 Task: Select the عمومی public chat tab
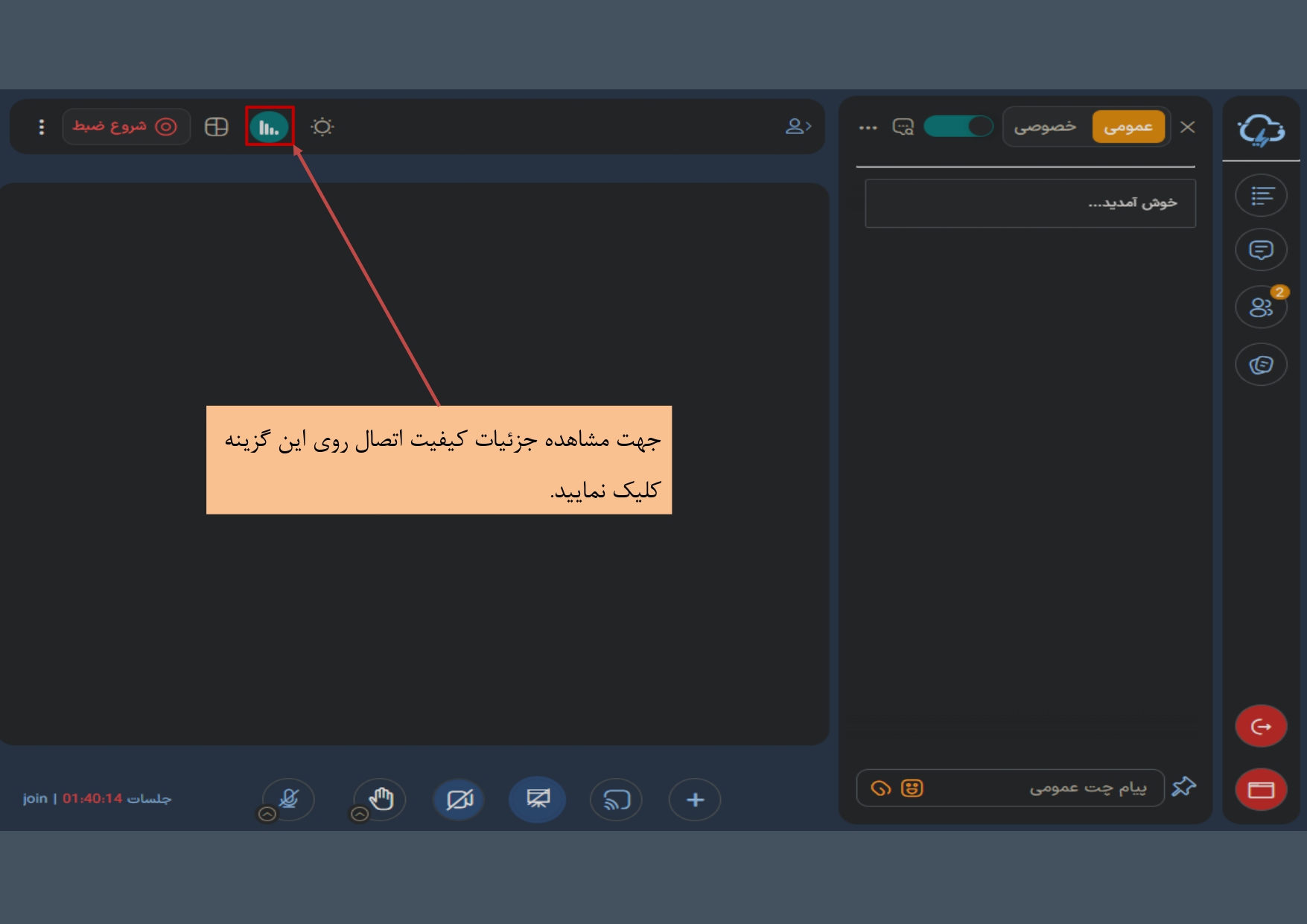pyautogui.click(x=1128, y=127)
